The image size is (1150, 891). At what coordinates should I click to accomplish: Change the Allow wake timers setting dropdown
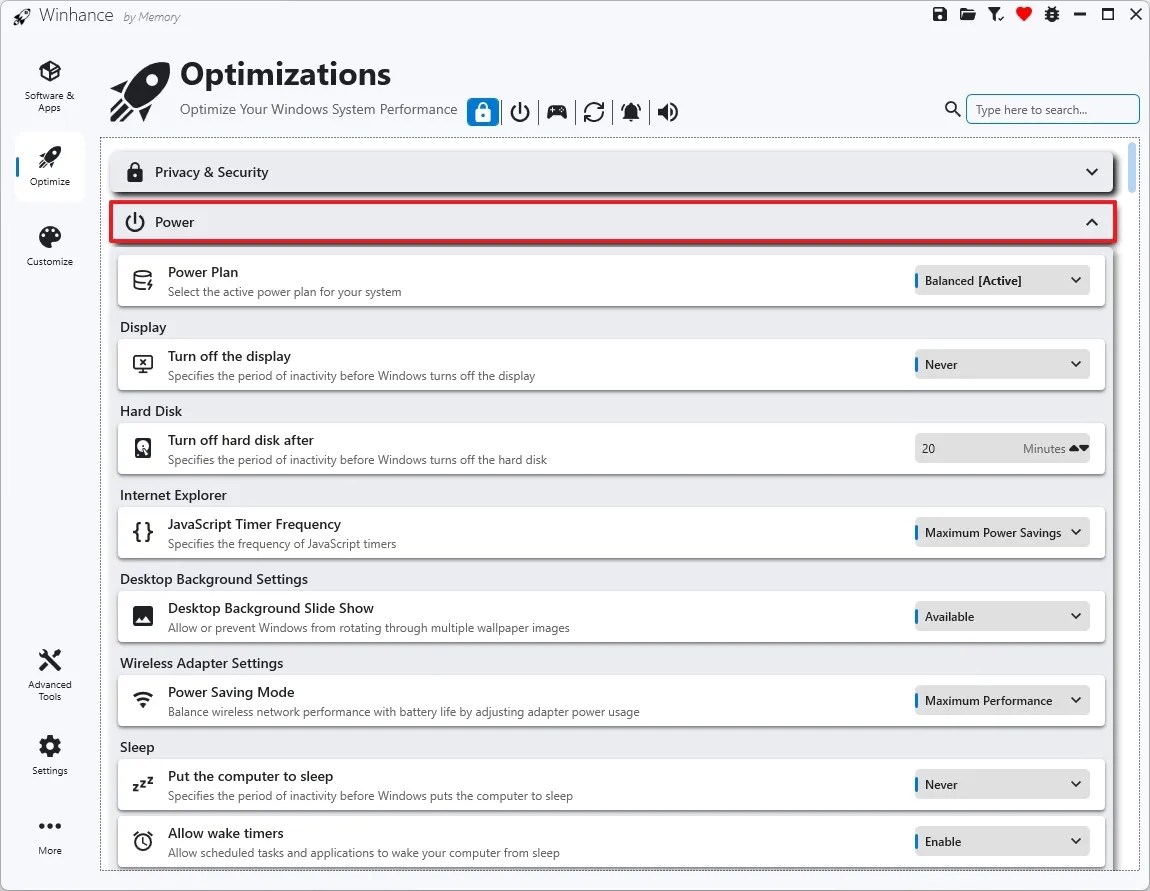[x=1001, y=841]
